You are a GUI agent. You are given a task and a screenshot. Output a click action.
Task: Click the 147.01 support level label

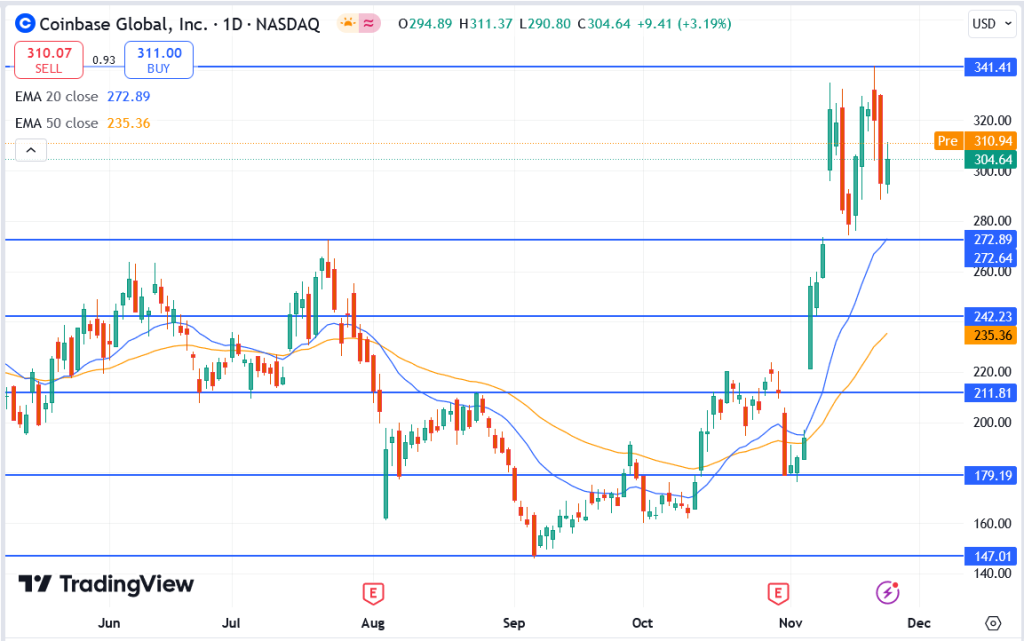tap(989, 556)
